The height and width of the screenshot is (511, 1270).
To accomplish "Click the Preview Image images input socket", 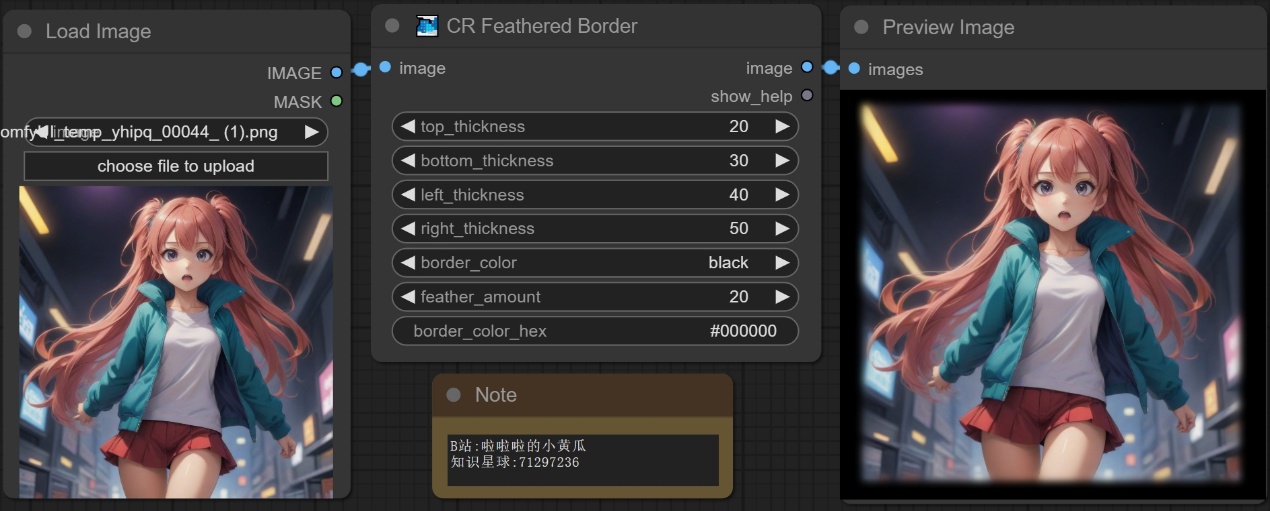I will 854,69.
